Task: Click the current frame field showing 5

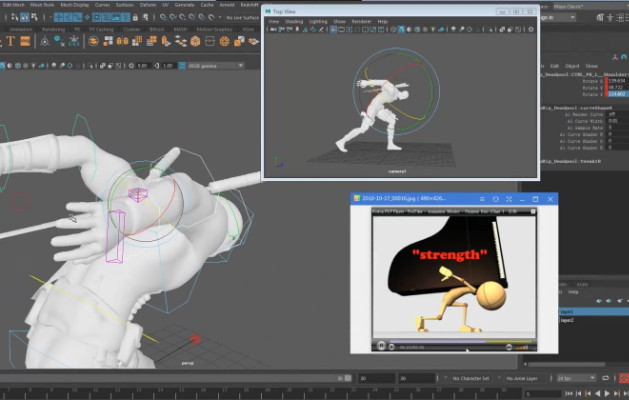Action: pyautogui.click(x=542, y=394)
